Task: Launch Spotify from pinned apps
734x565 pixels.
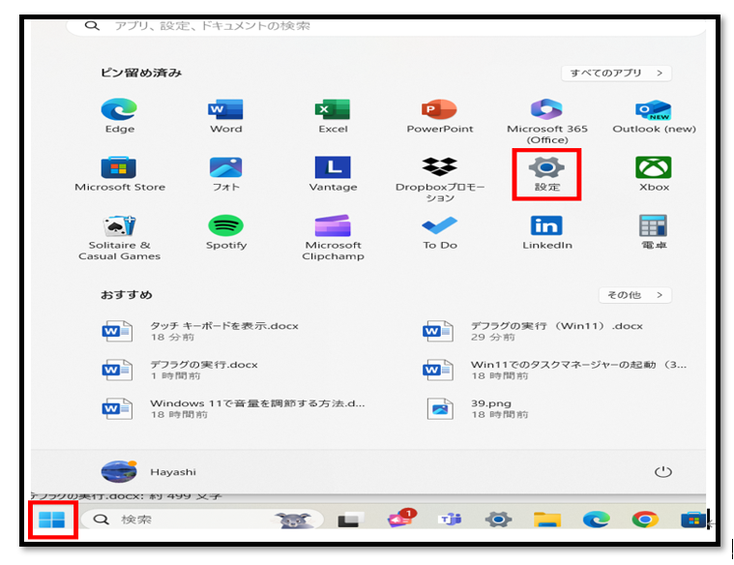Action: [226, 232]
